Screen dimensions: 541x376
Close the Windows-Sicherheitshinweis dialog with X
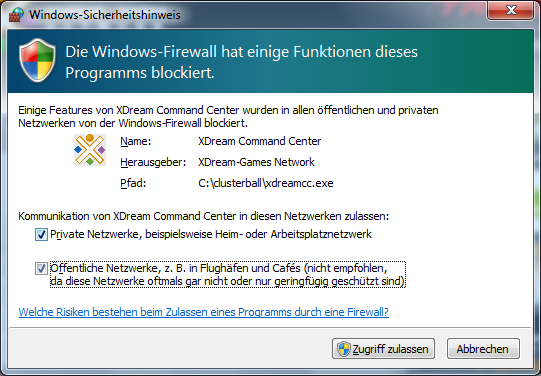click(x=511, y=10)
